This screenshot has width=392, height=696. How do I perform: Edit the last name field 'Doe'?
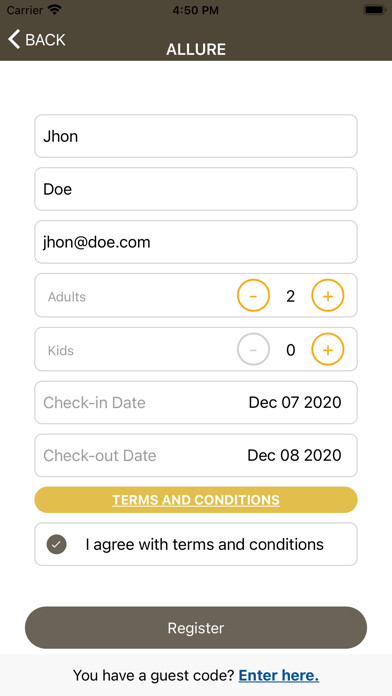[196, 189]
